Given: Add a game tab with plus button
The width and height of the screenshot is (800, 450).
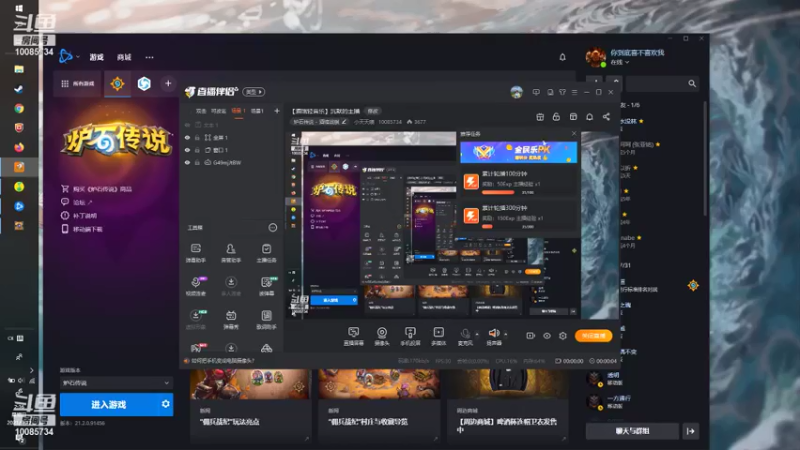Looking at the screenshot, I should (x=168, y=83).
